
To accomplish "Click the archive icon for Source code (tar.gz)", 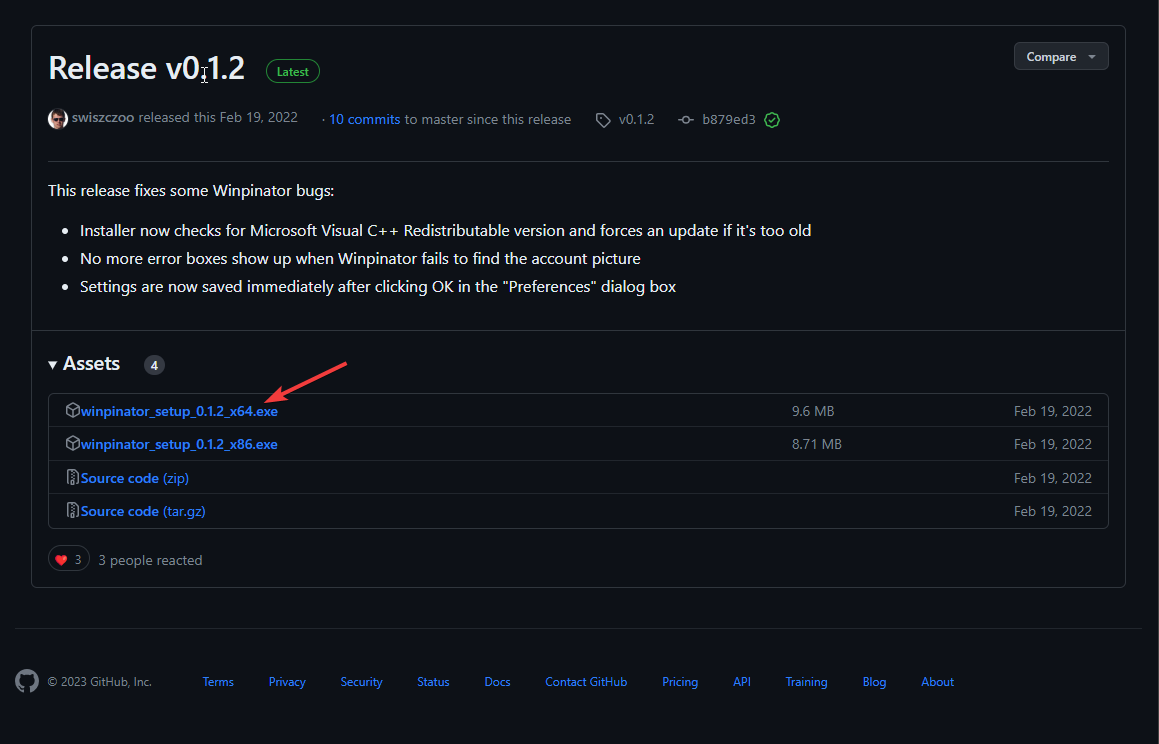I will [72, 511].
